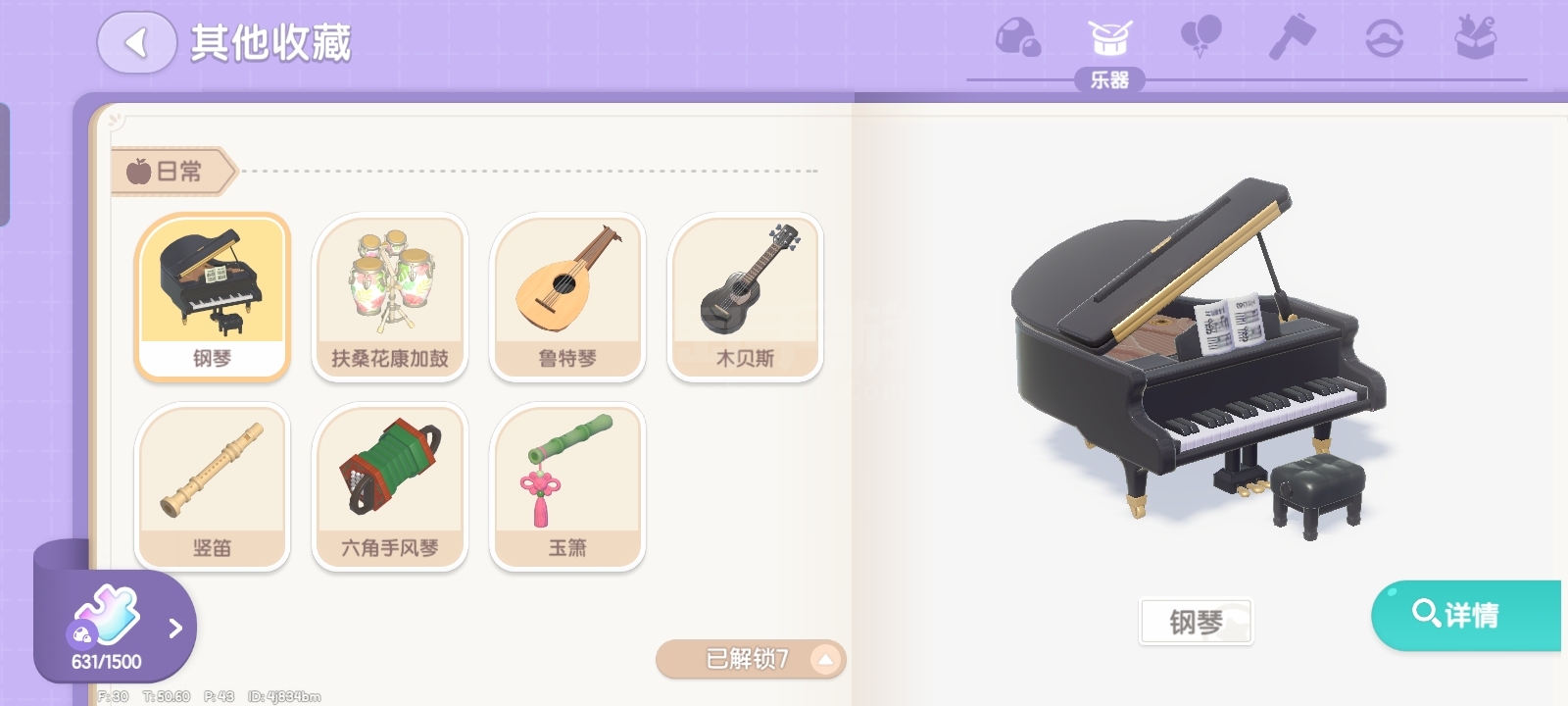
Task: Select the 钢琴 piano item card
Action: (x=213, y=297)
